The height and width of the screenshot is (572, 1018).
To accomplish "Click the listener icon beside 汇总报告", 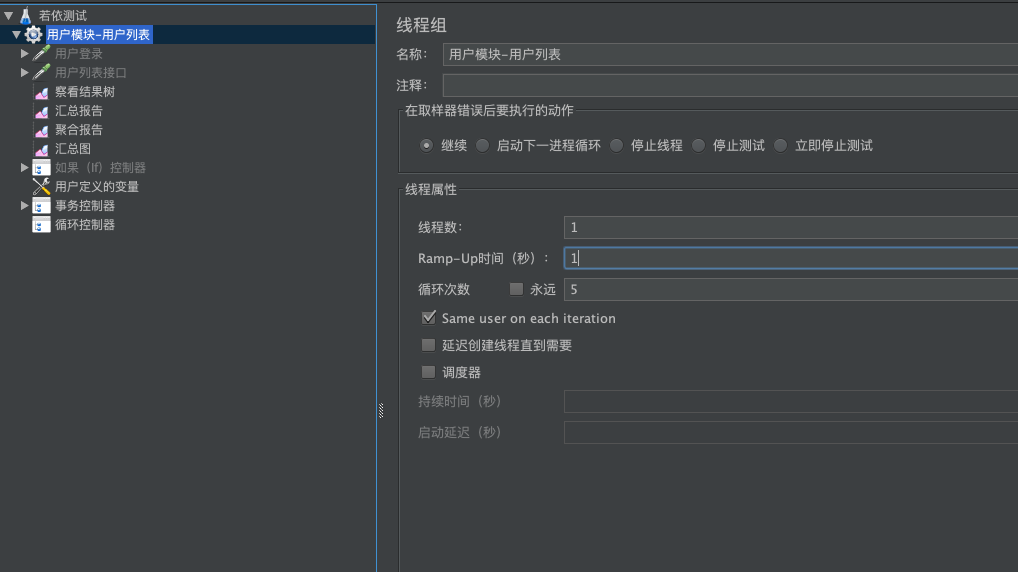I will tap(41, 111).
